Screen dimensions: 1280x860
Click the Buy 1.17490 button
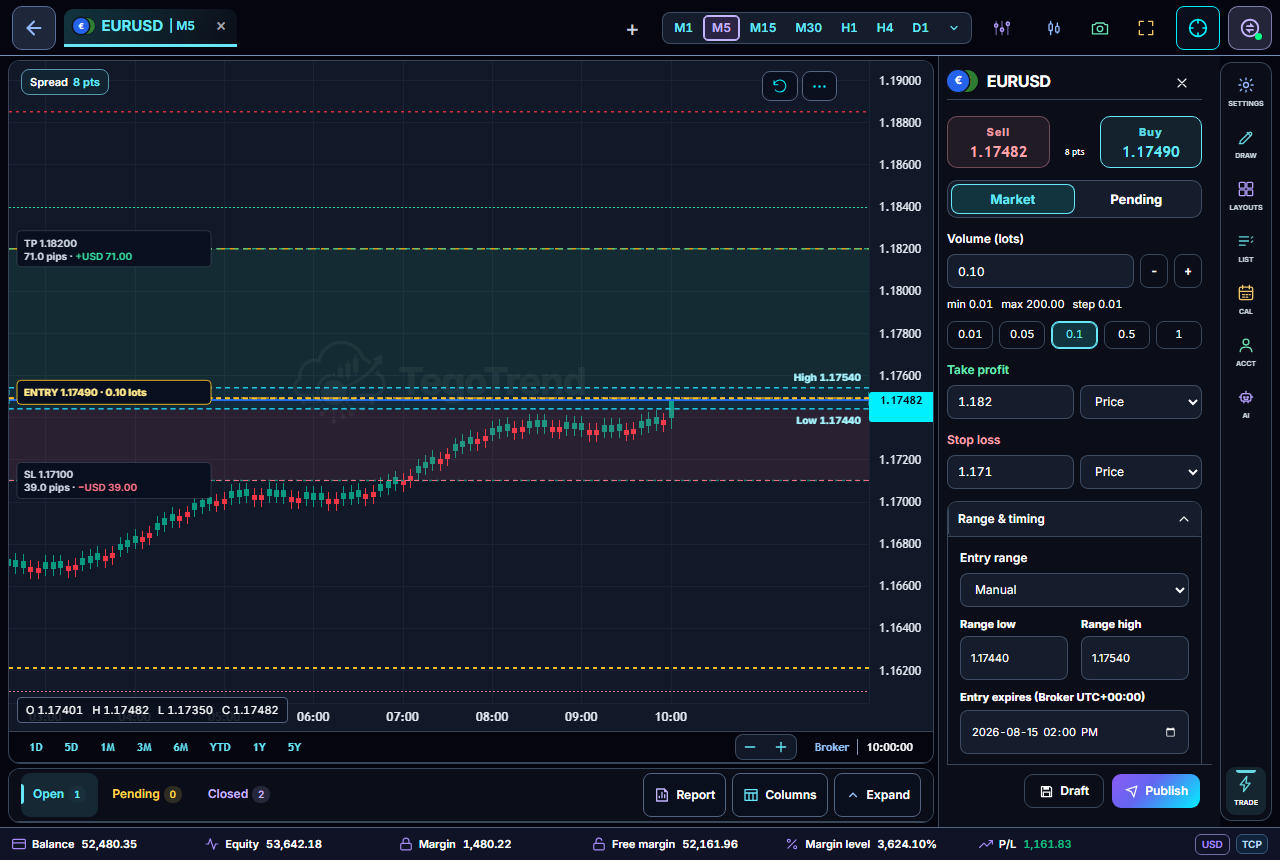point(1151,142)
